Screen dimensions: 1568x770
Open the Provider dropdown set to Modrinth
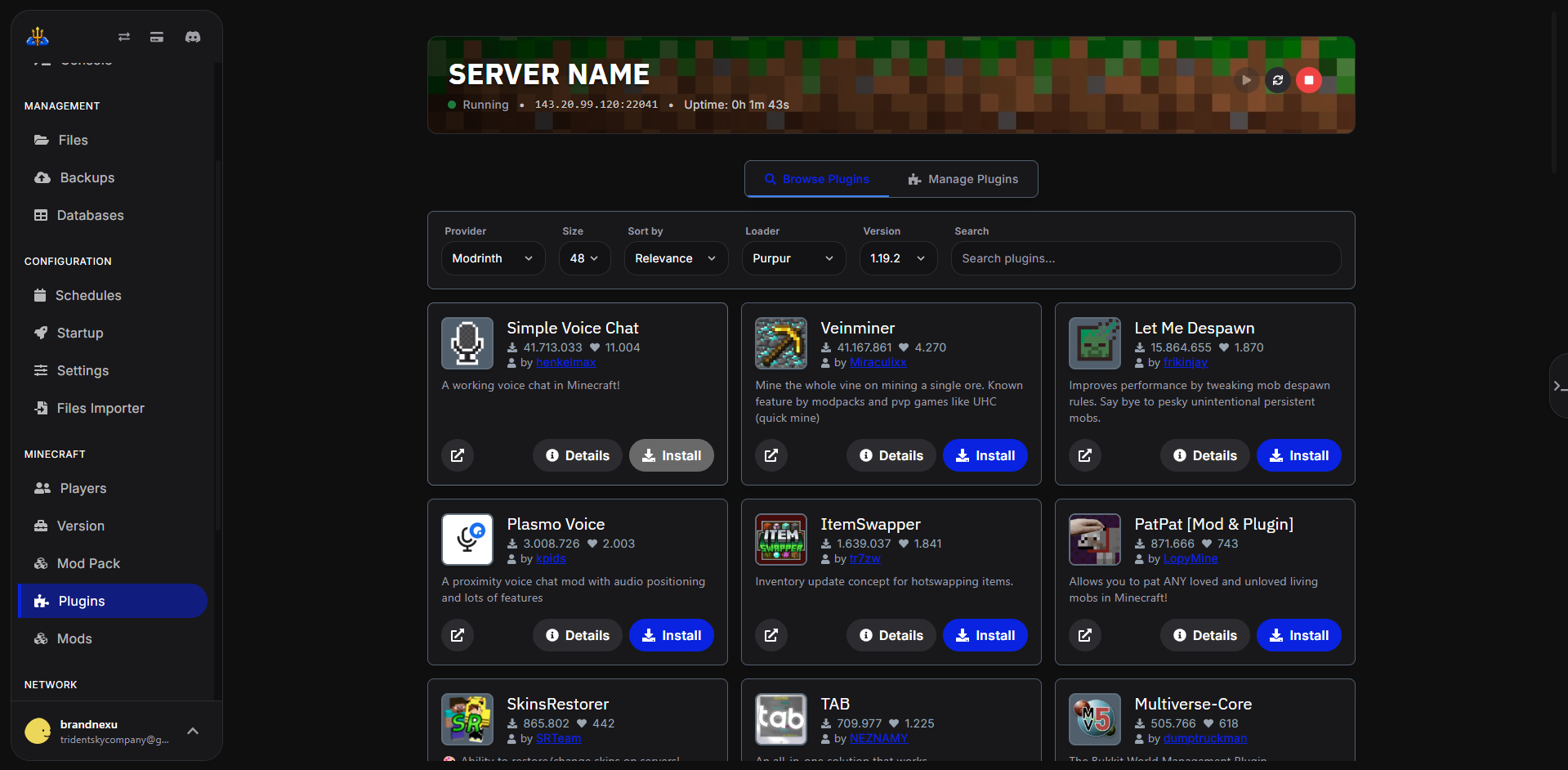(x=493, y=258)
